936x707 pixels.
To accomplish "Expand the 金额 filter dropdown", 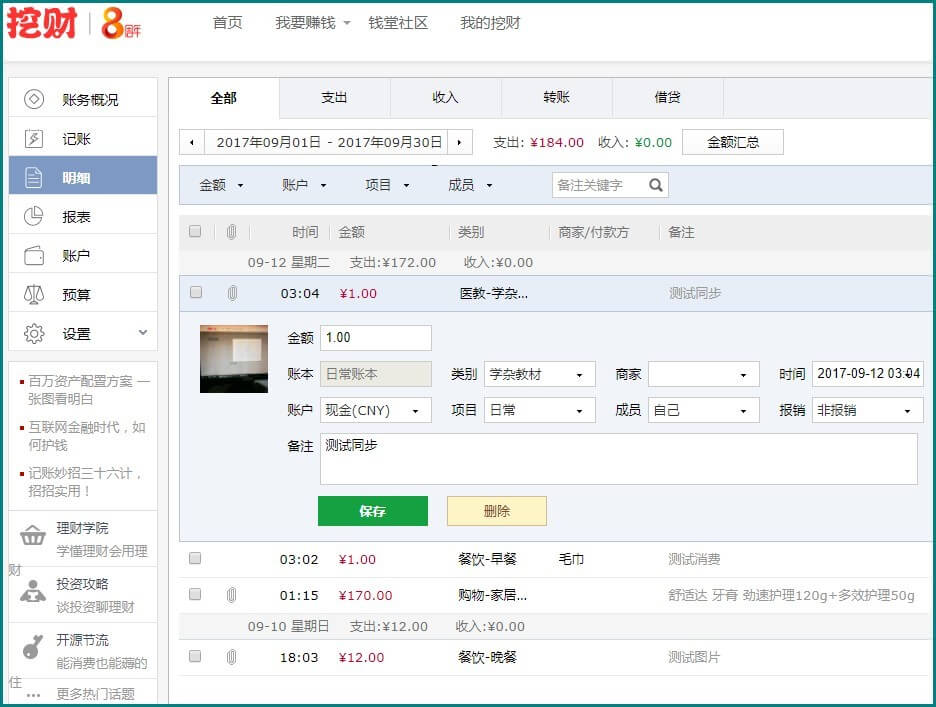I will [x=222, y=185].
